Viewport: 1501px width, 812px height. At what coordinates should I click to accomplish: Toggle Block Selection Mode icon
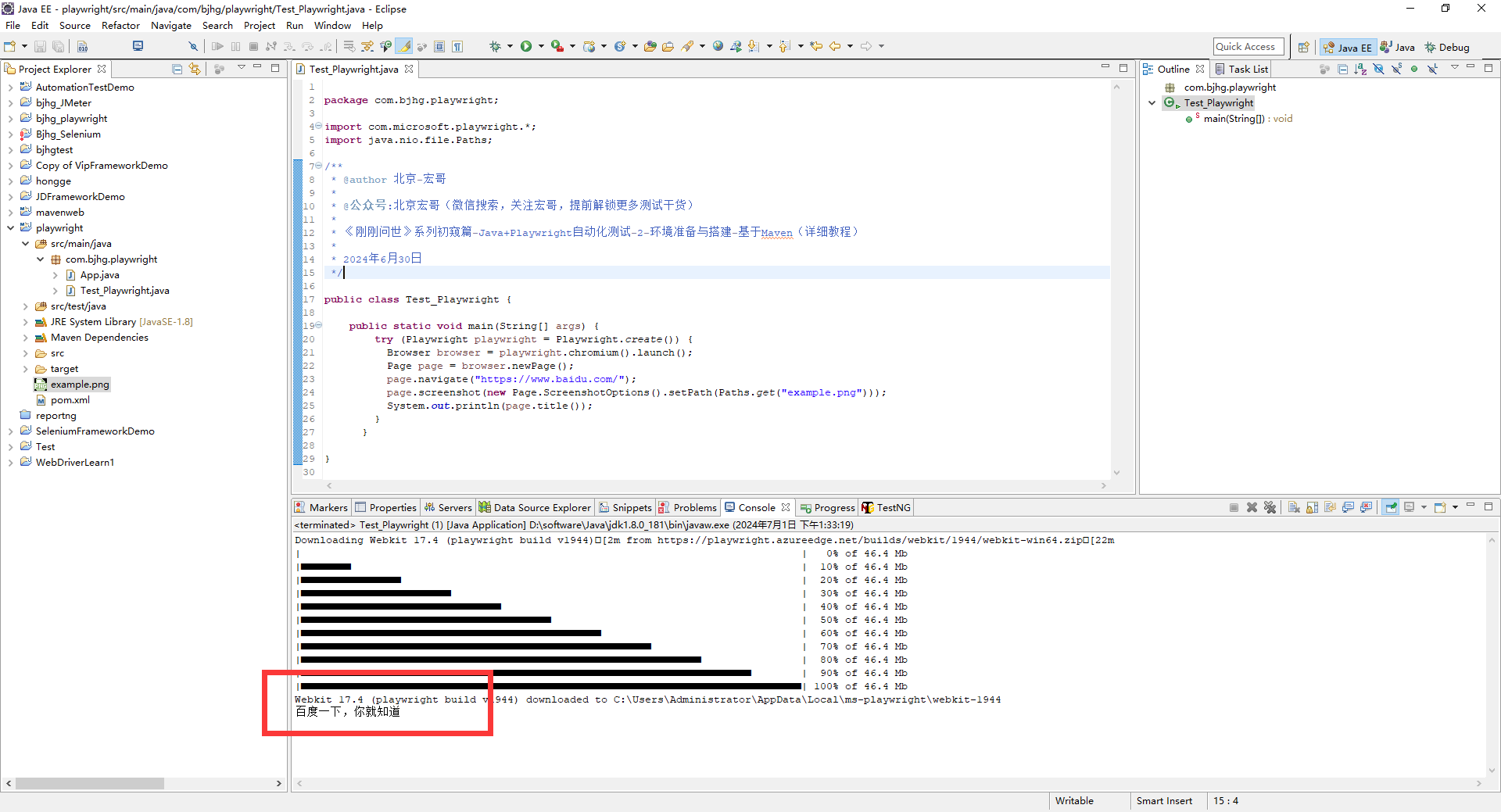[439, 46]
